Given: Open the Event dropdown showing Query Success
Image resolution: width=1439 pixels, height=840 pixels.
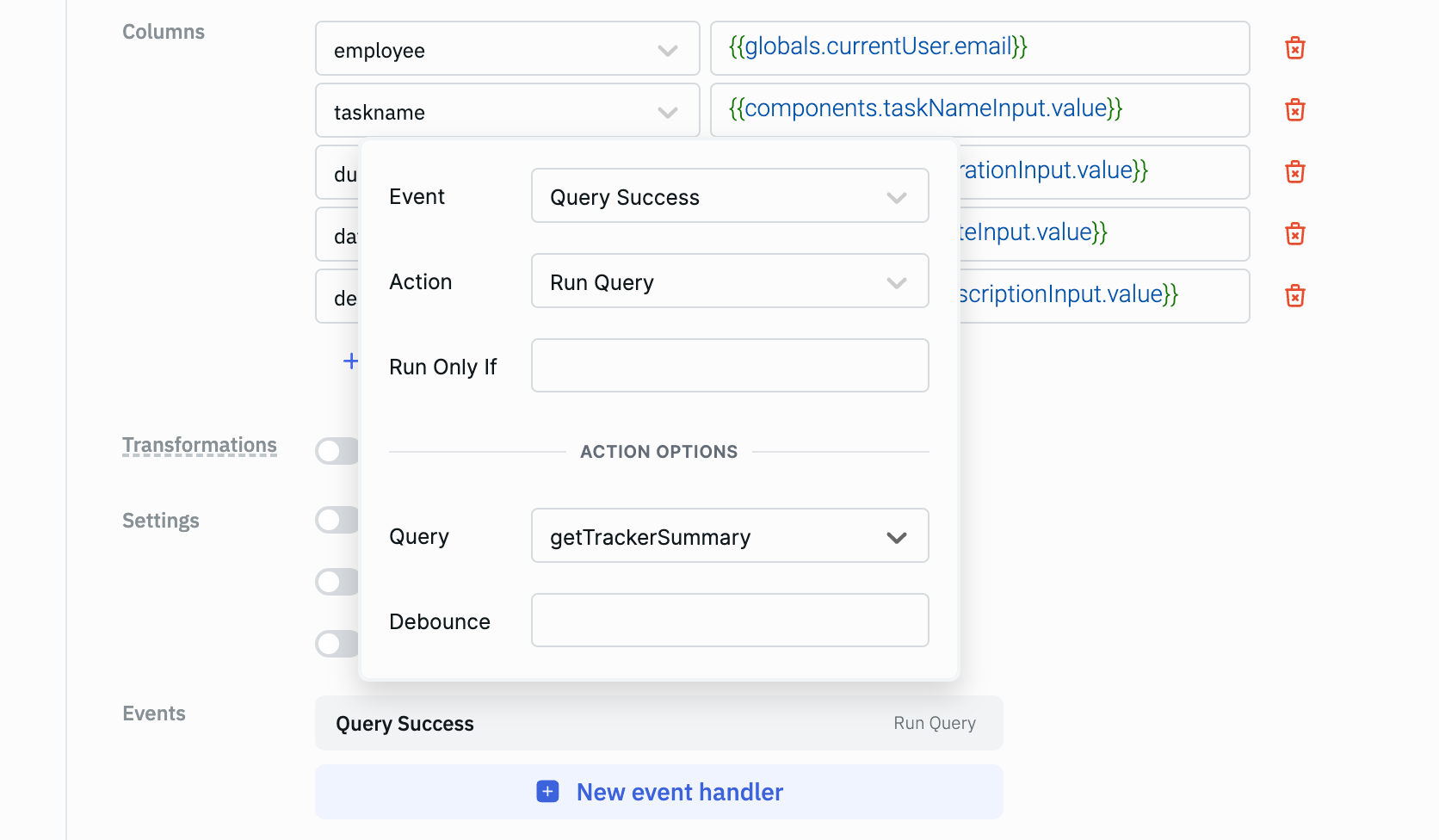Looking at the screenshot, I should [729, 196].
